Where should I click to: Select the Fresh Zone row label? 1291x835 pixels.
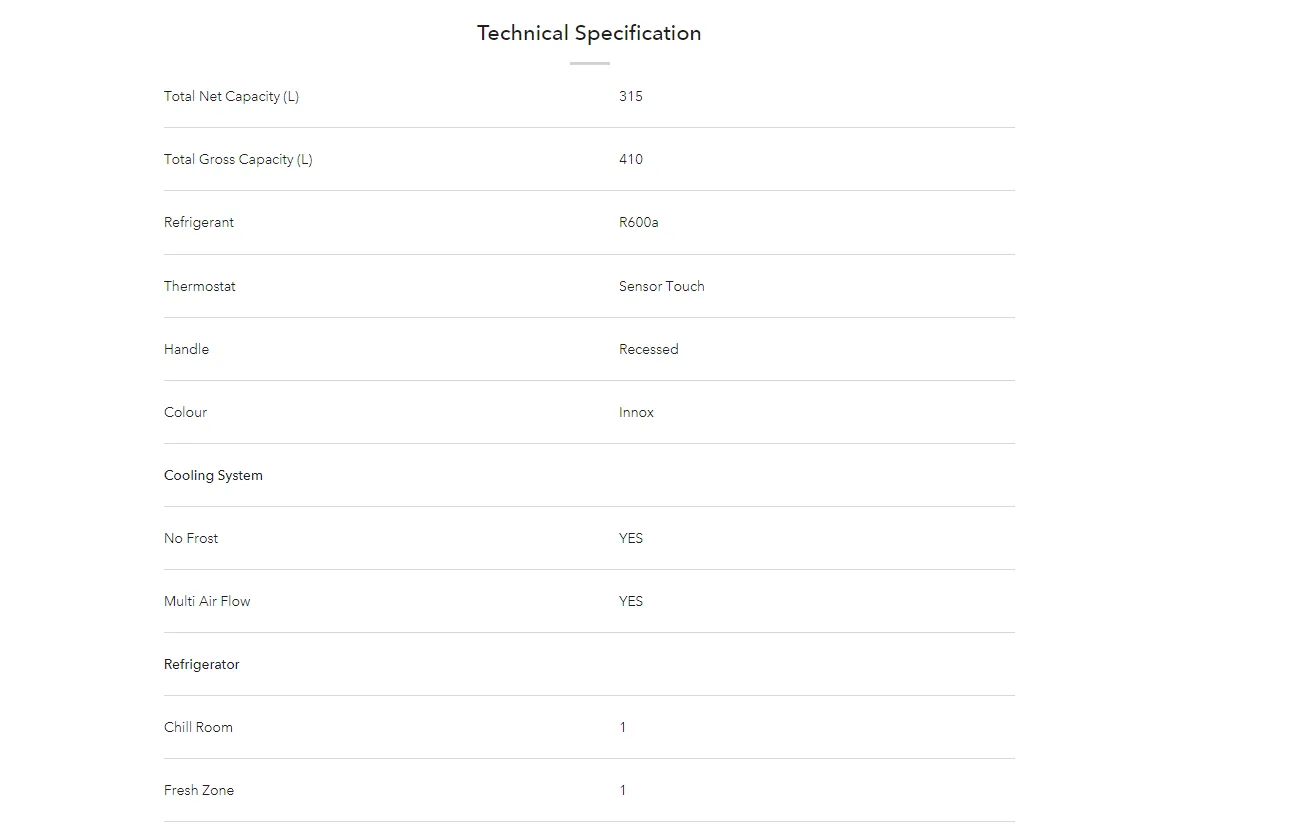coord(199,790)
